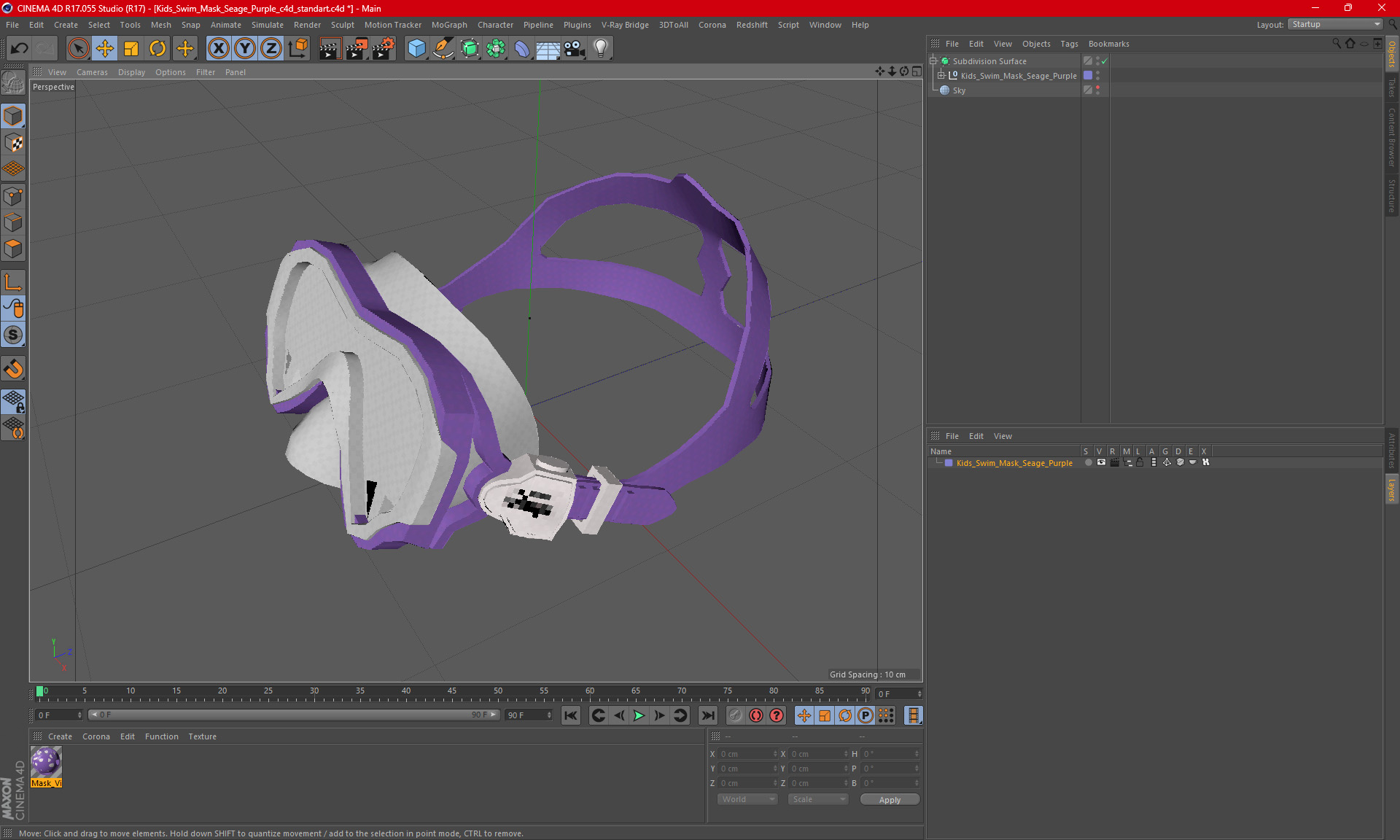The width and height of the screenshot is (1400, 840).
Task: Toggle layer visibility in Layer Manager
Action: 1101,463
